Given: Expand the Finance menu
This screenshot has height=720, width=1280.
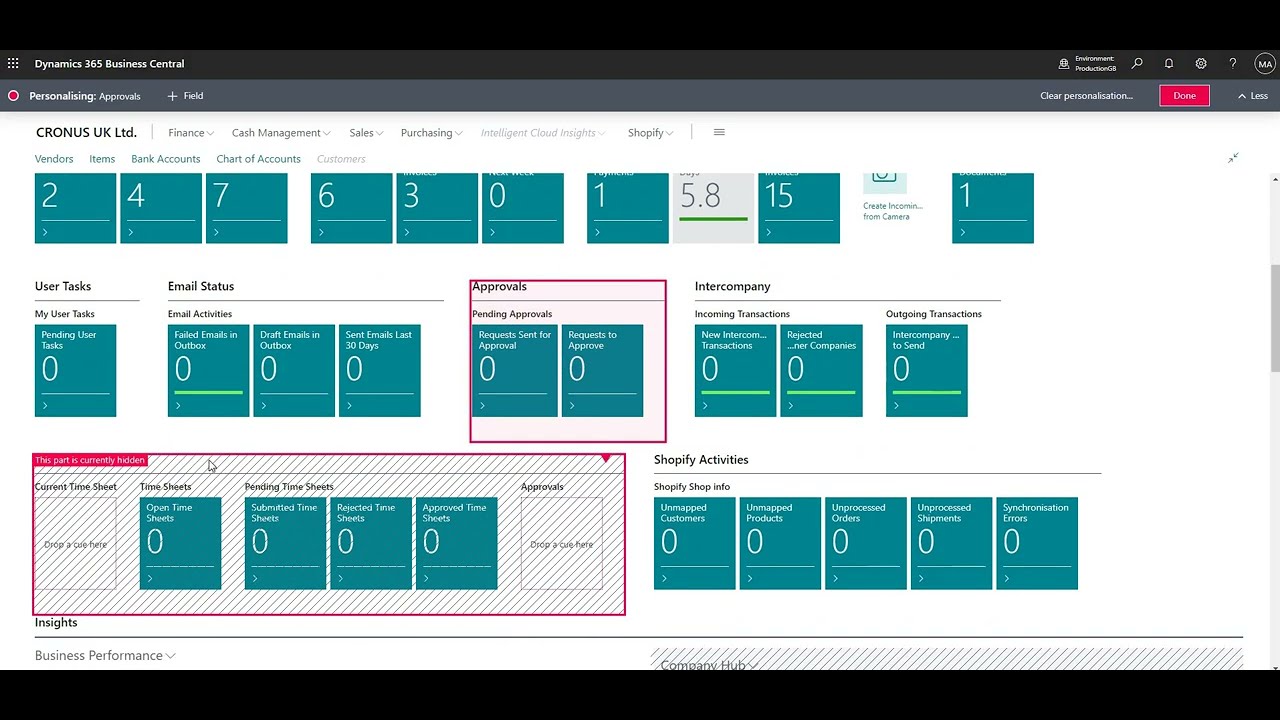Looking at the screenshot, I should (x=191, y=133).
